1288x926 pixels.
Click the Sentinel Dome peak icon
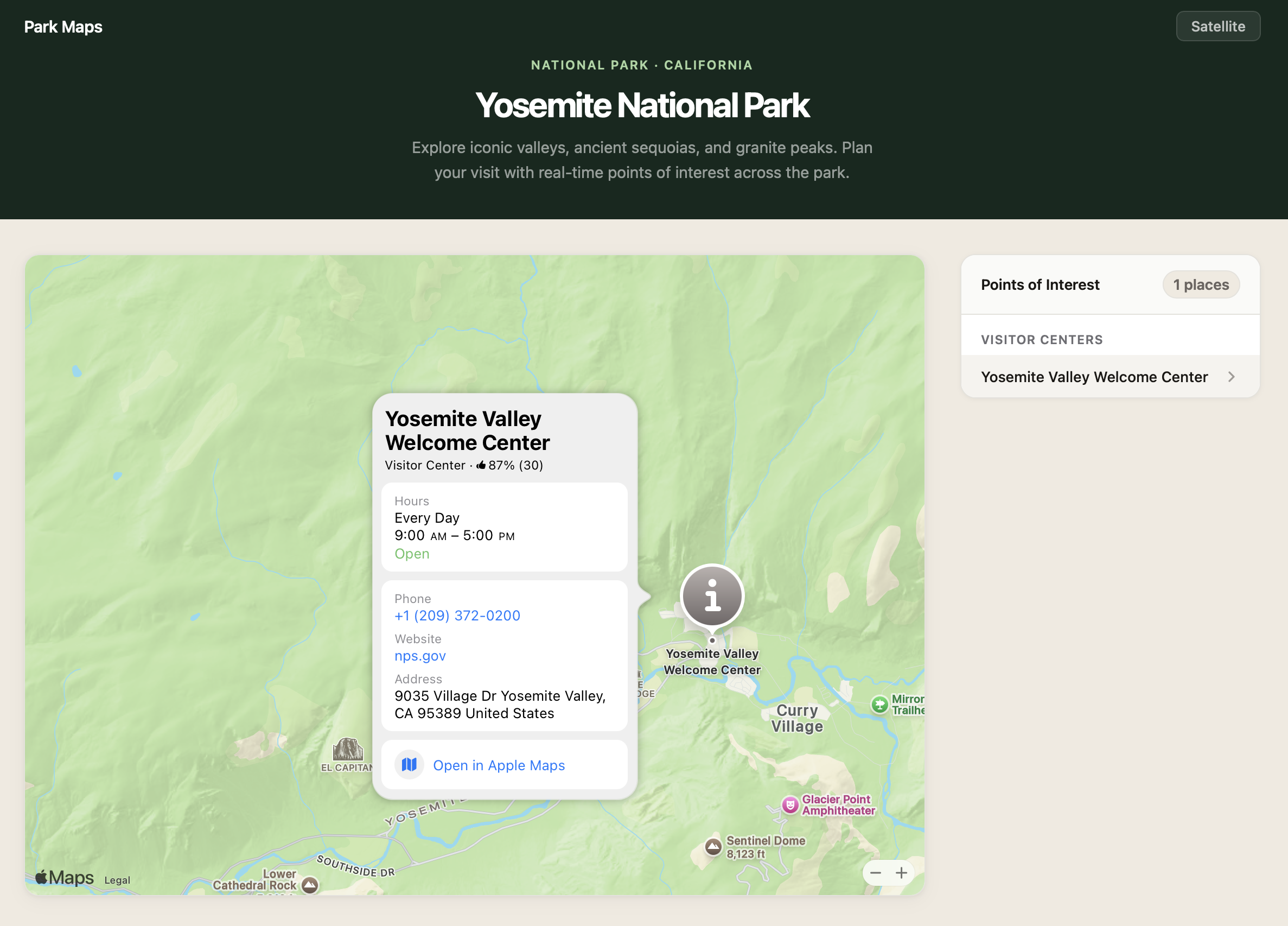(x=713, y=846)
